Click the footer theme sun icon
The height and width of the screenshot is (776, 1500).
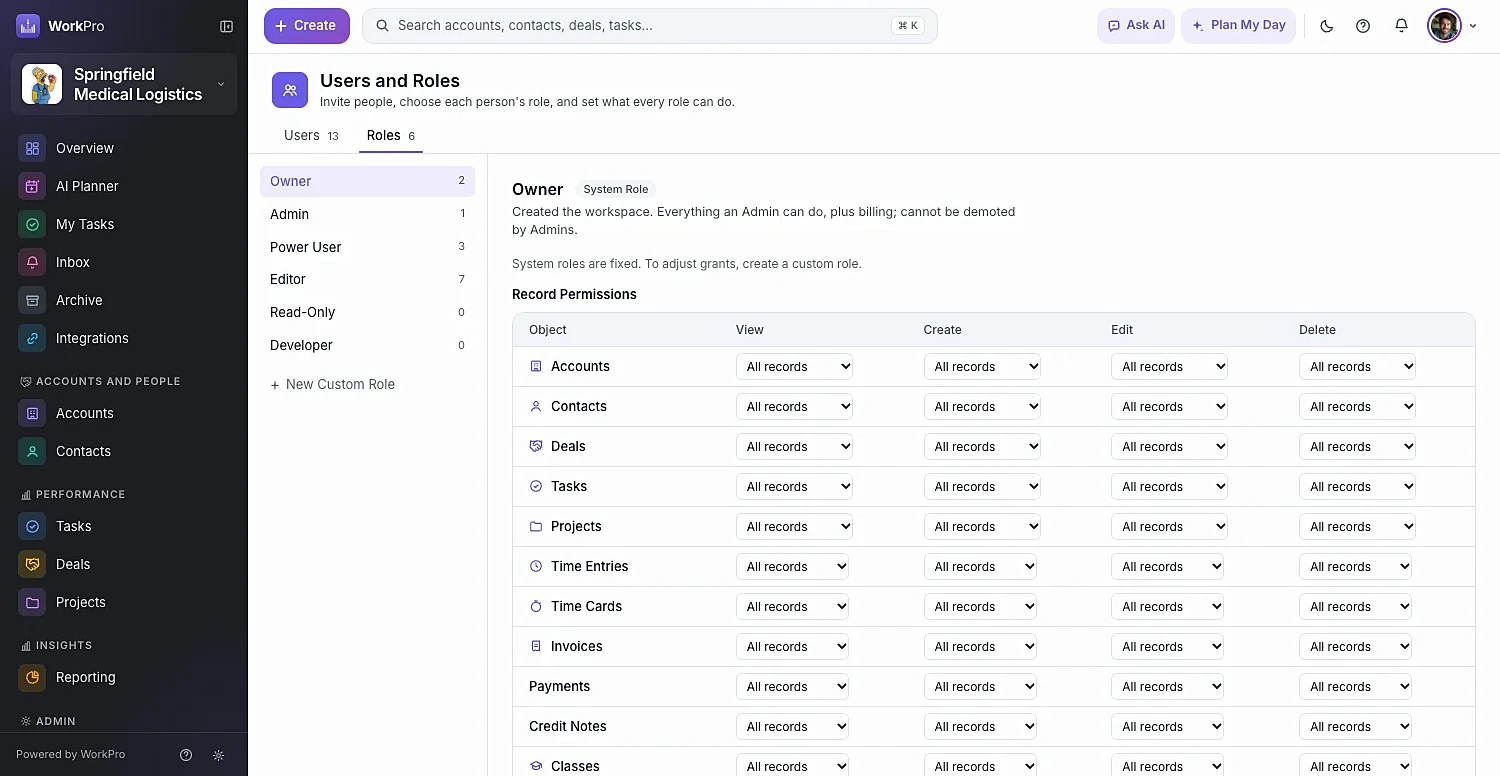[218, 755]
